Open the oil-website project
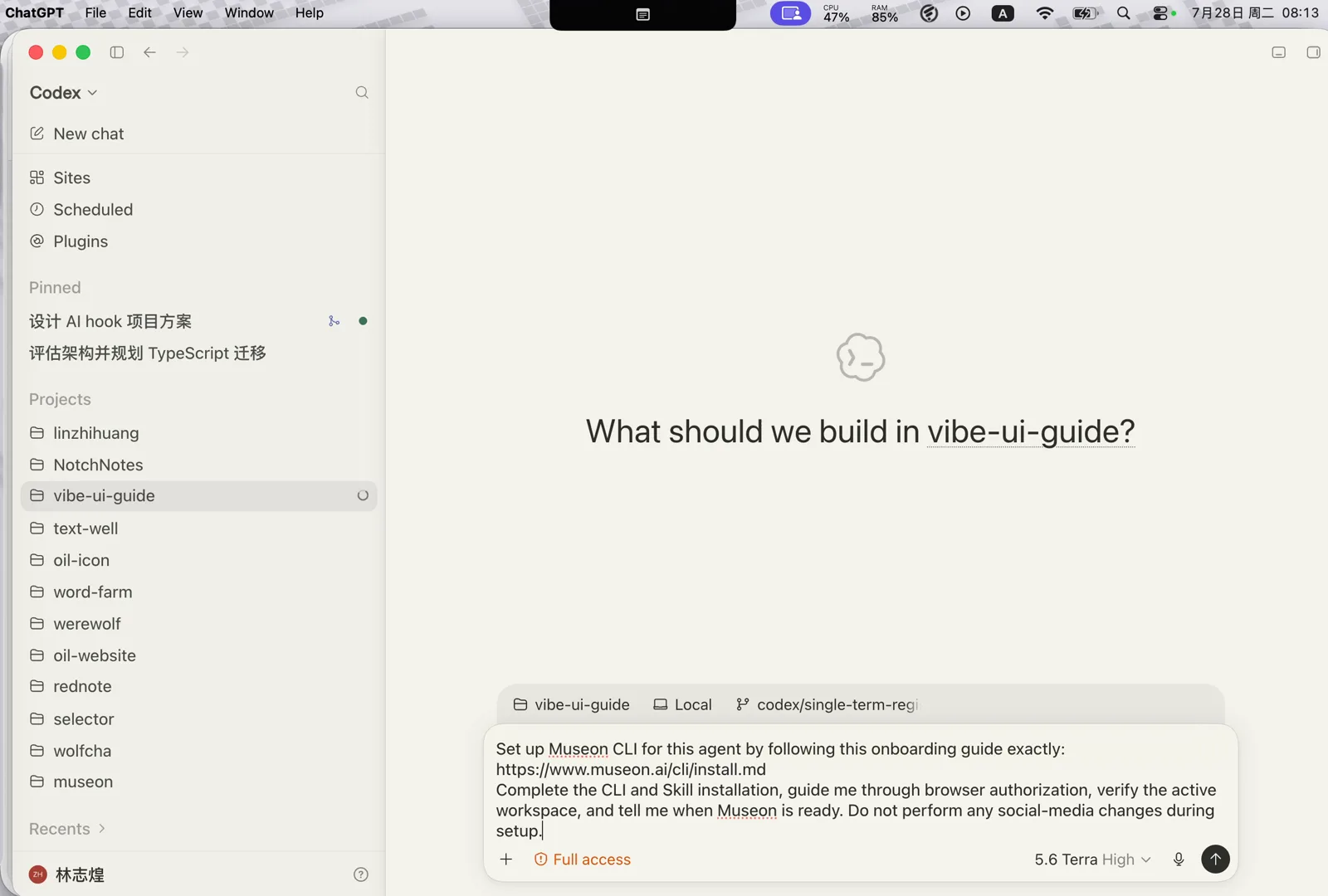The height and width of the screenshot is (896, 1328). pos(198,655)
